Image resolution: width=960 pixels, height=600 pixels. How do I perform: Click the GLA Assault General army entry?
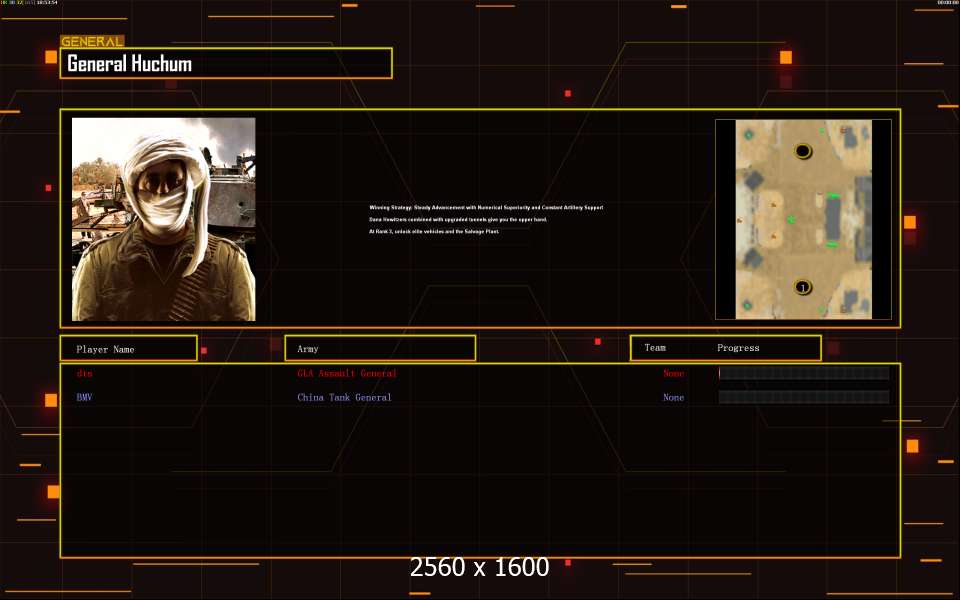(347, 373)
